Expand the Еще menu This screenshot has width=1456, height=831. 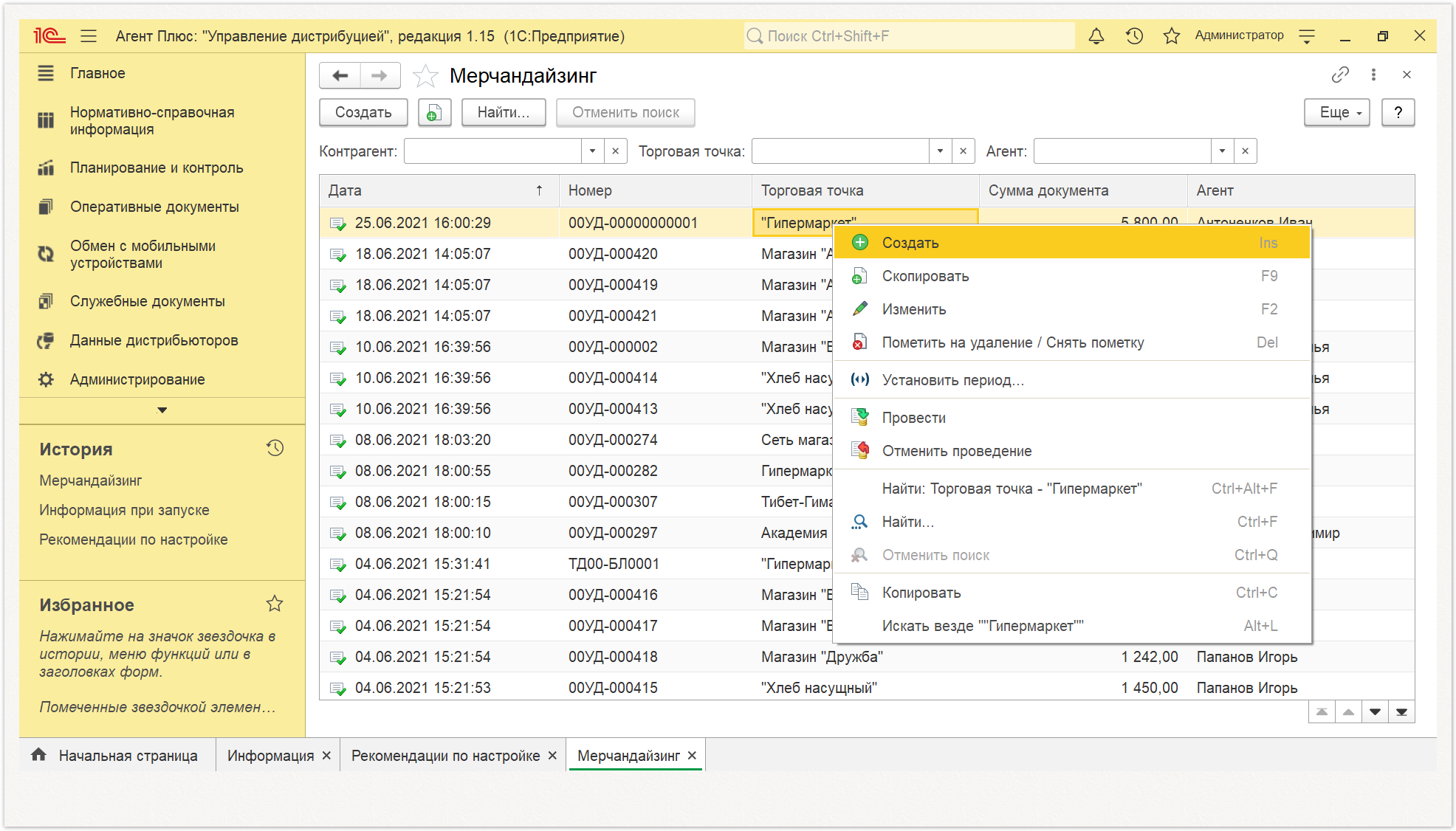coord(1336,112)
